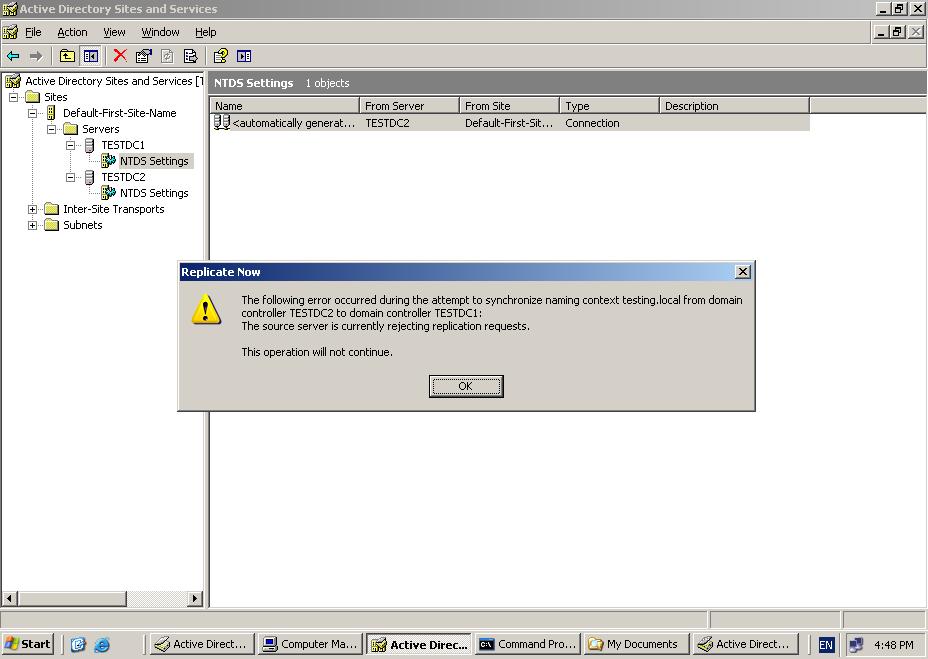Sort list by From Site column header
This screenshot has width=928, height=659.
click(x=510, y=106)
